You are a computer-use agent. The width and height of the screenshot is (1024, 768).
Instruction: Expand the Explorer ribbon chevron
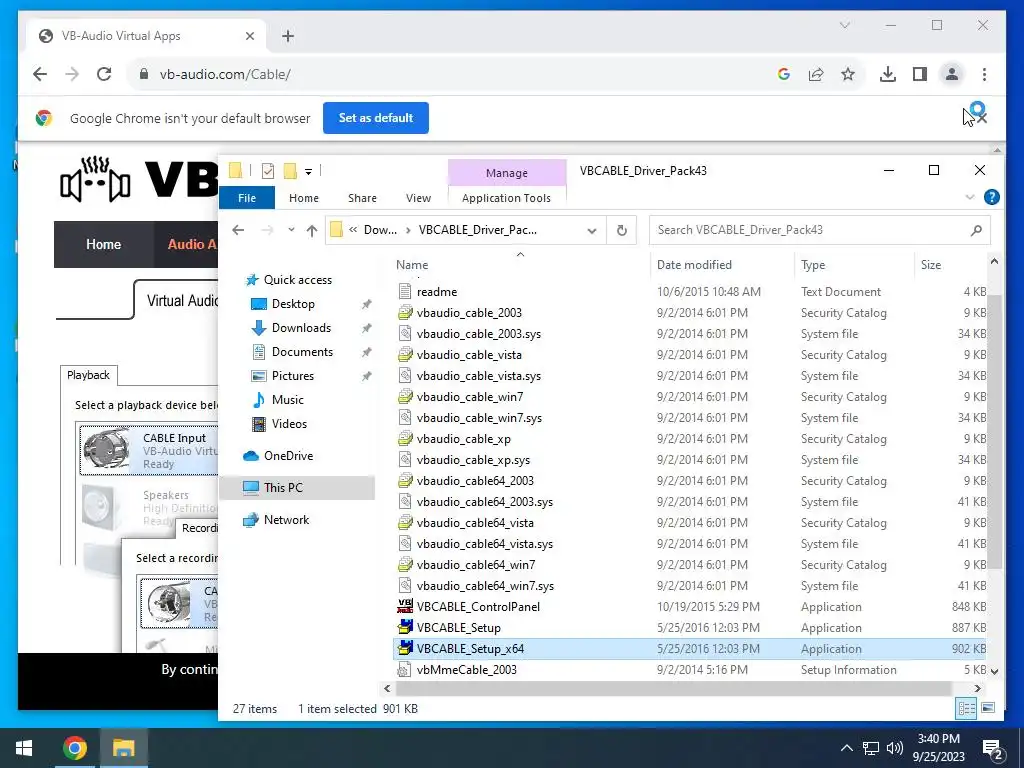[x=970, y=197]
